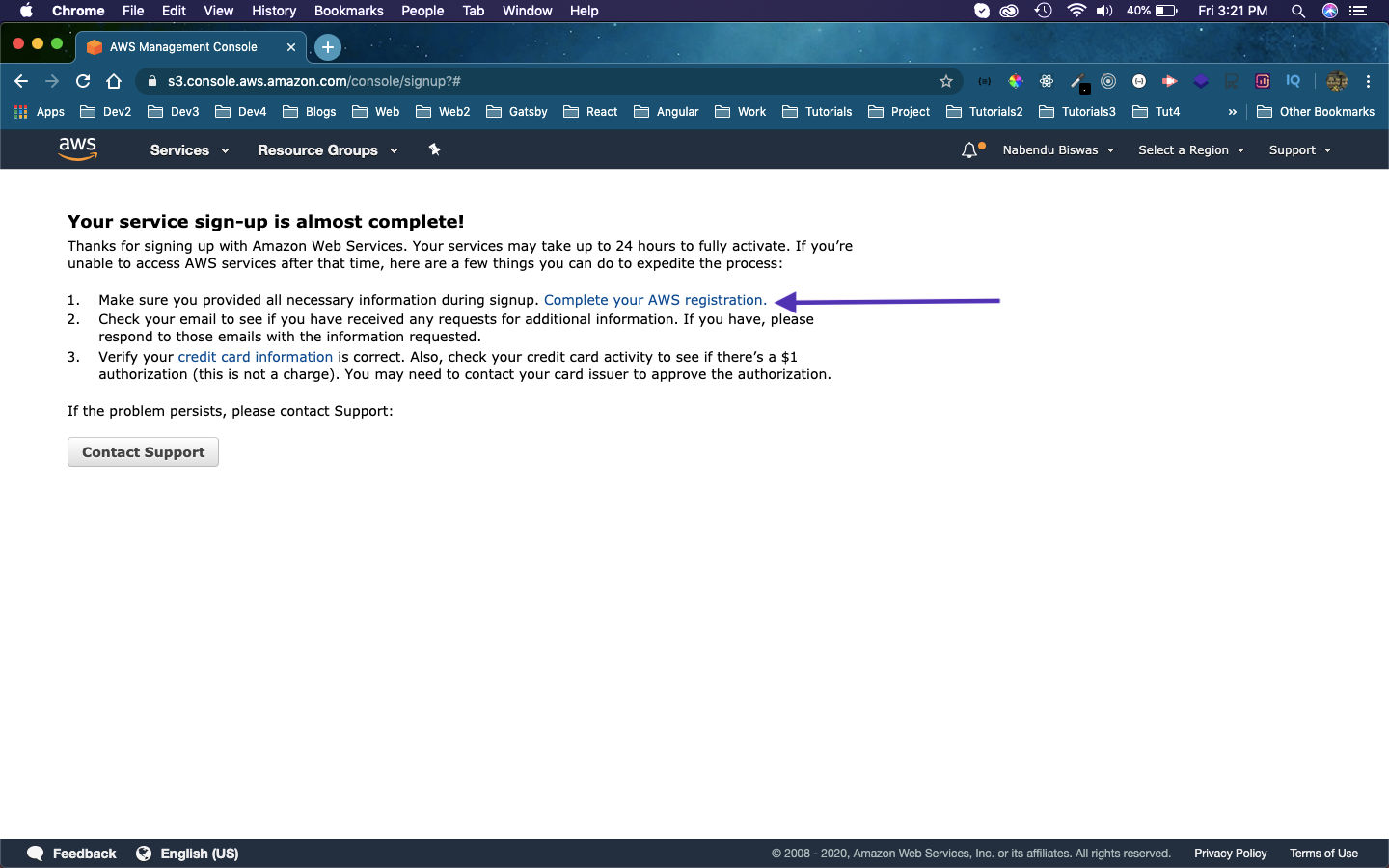Open the purple stacked layers extension

click(1201, 81)
